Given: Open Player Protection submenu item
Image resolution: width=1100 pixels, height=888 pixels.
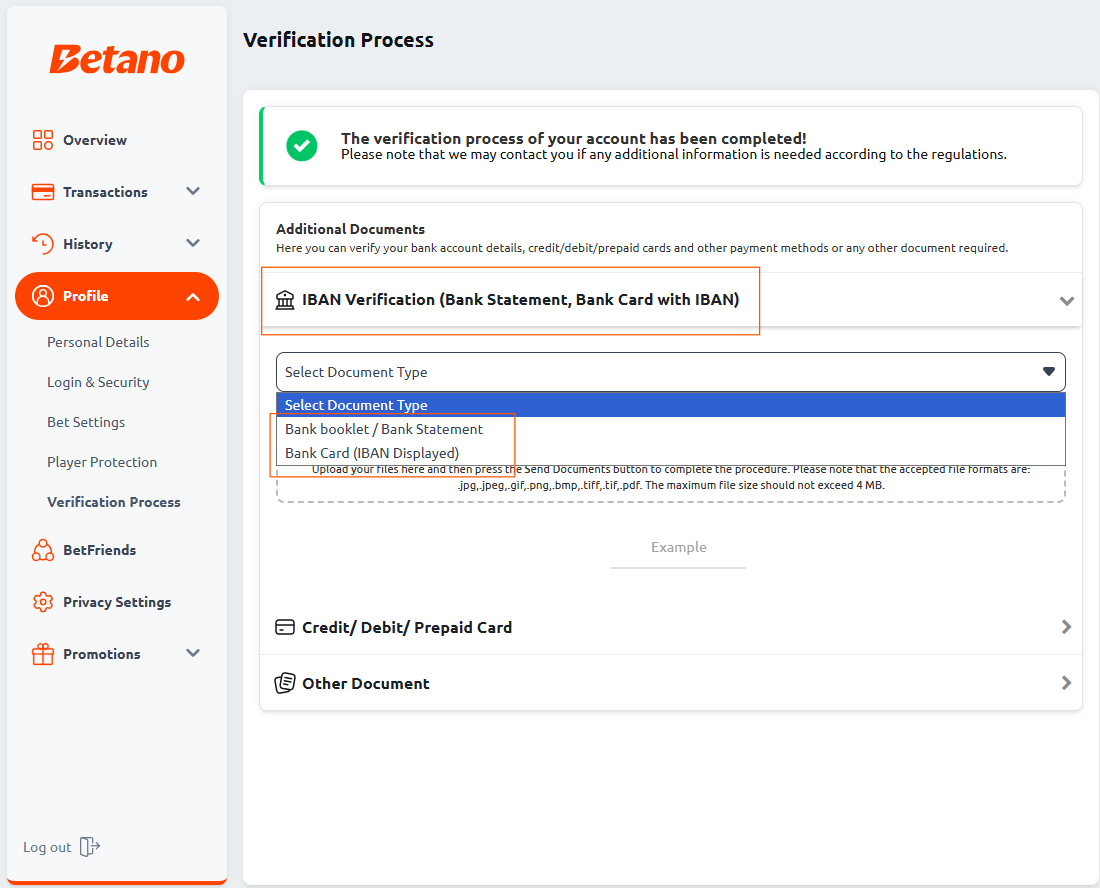Looking at the screenshot, I should click(x=102, y=462).
